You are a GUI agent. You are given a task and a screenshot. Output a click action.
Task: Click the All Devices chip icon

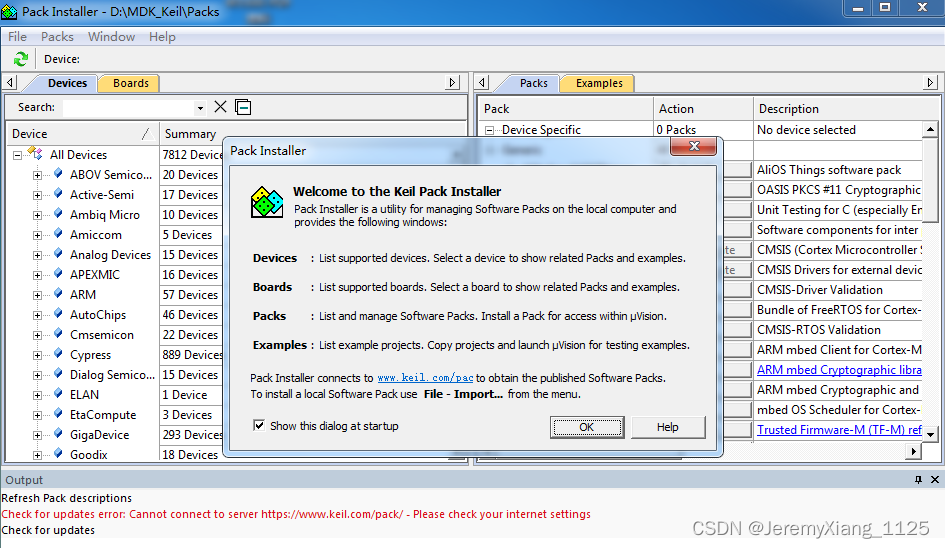[36, 154]
